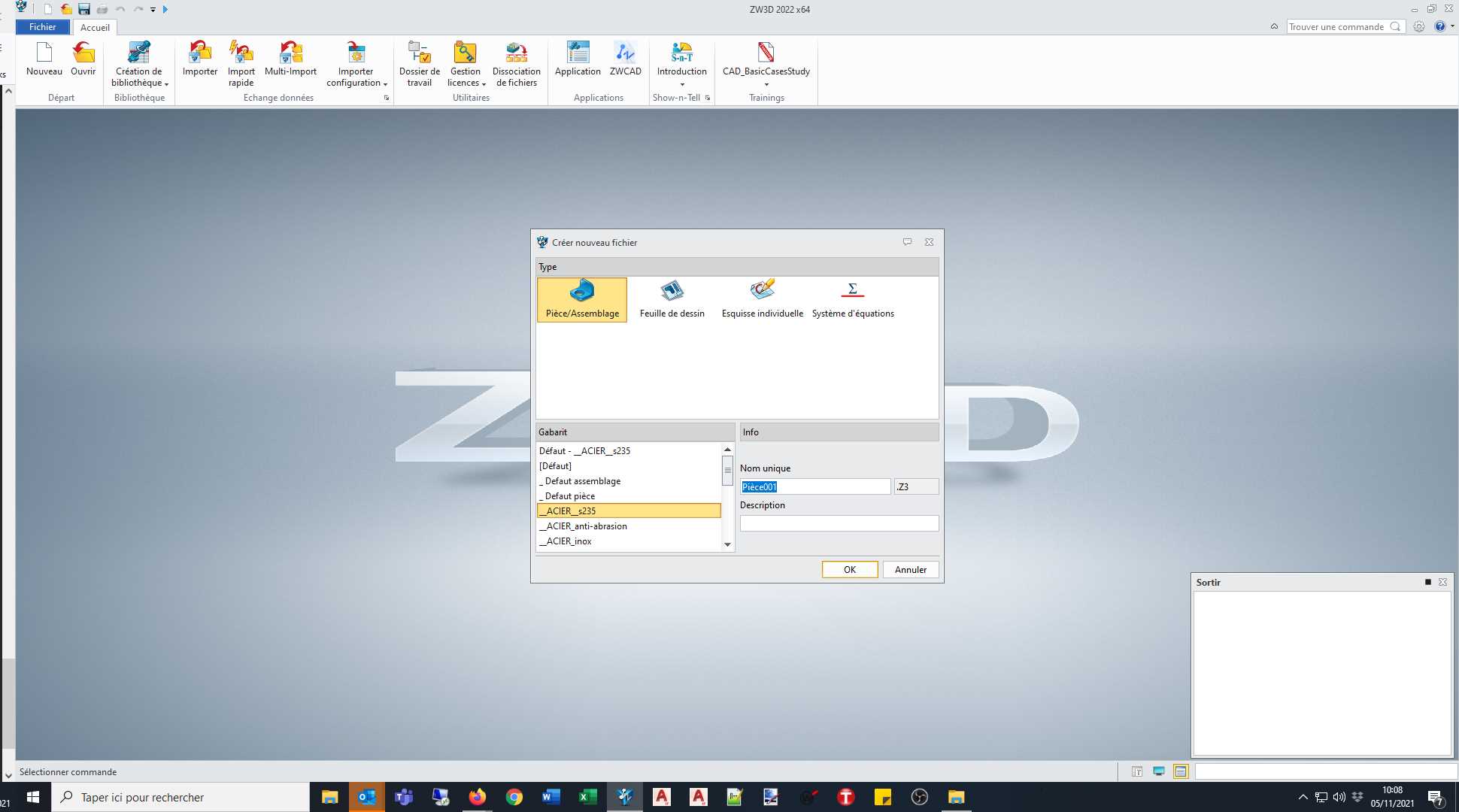Select _ Defaut pièce template
Screen dimensions: 1459x812
click(629, 495)
